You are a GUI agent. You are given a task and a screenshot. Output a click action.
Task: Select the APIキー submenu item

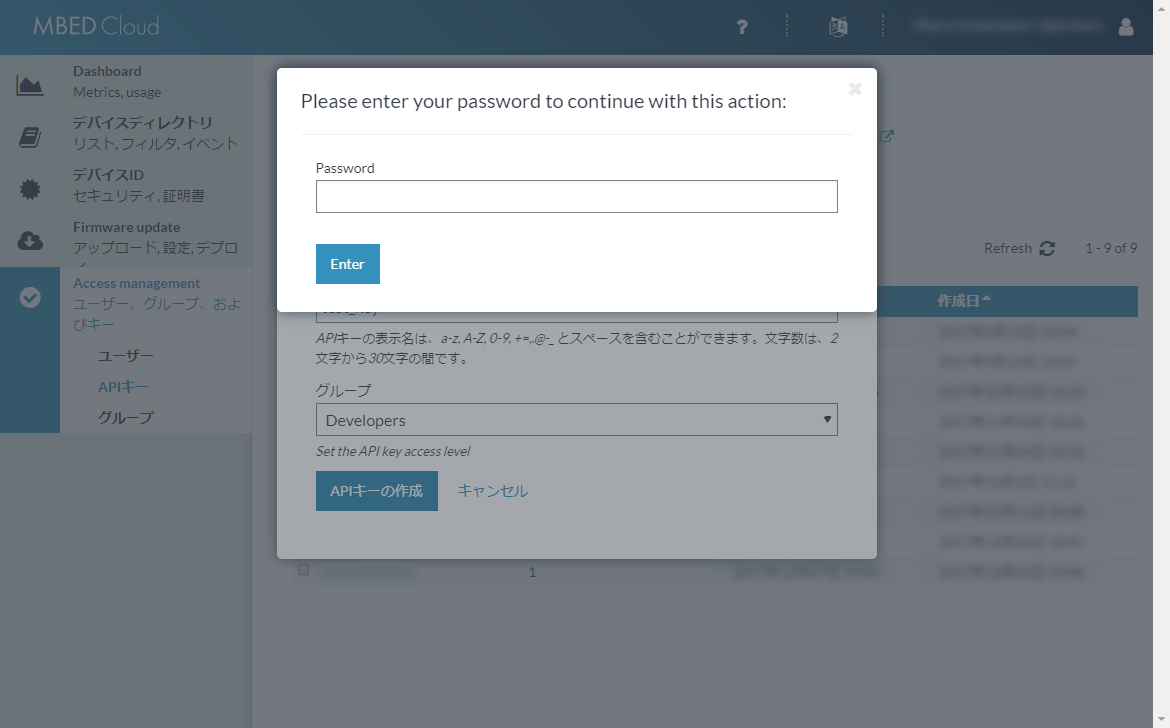tap(123, 386)
